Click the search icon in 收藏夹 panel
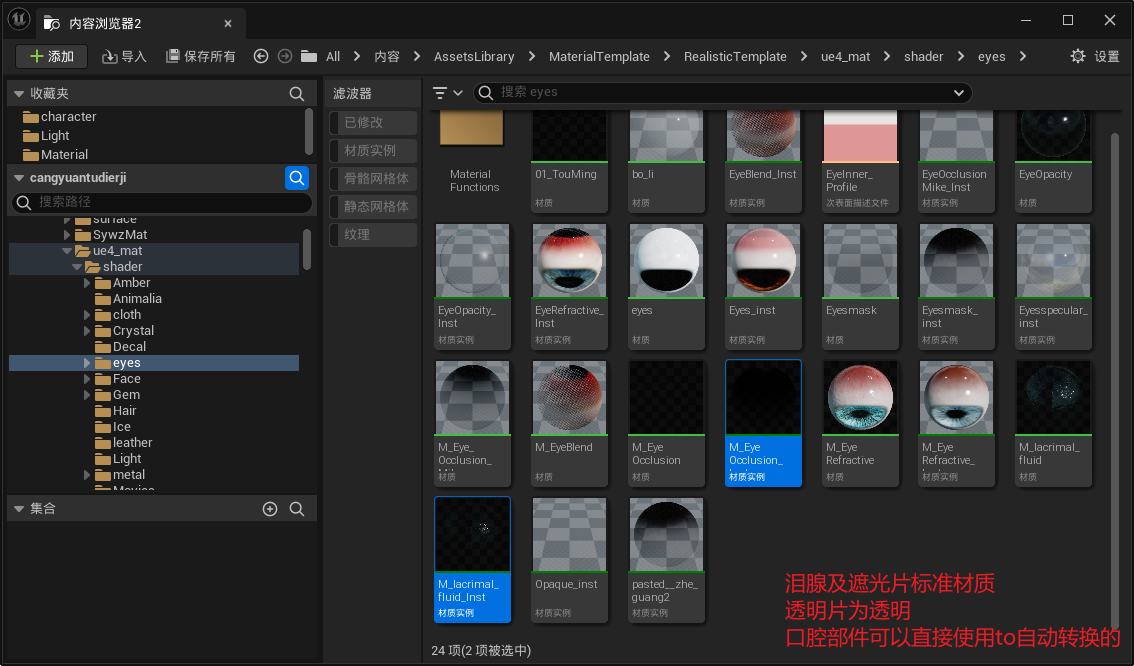Image resolution: width=1134 pixels, height=666 pixels. click(296, 93)
